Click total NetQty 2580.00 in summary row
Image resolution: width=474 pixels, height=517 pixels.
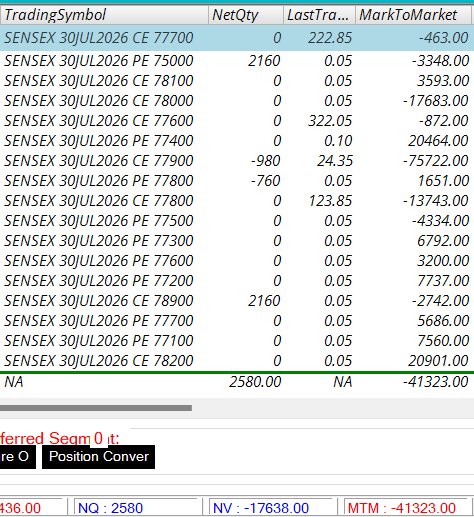point(255,382)
